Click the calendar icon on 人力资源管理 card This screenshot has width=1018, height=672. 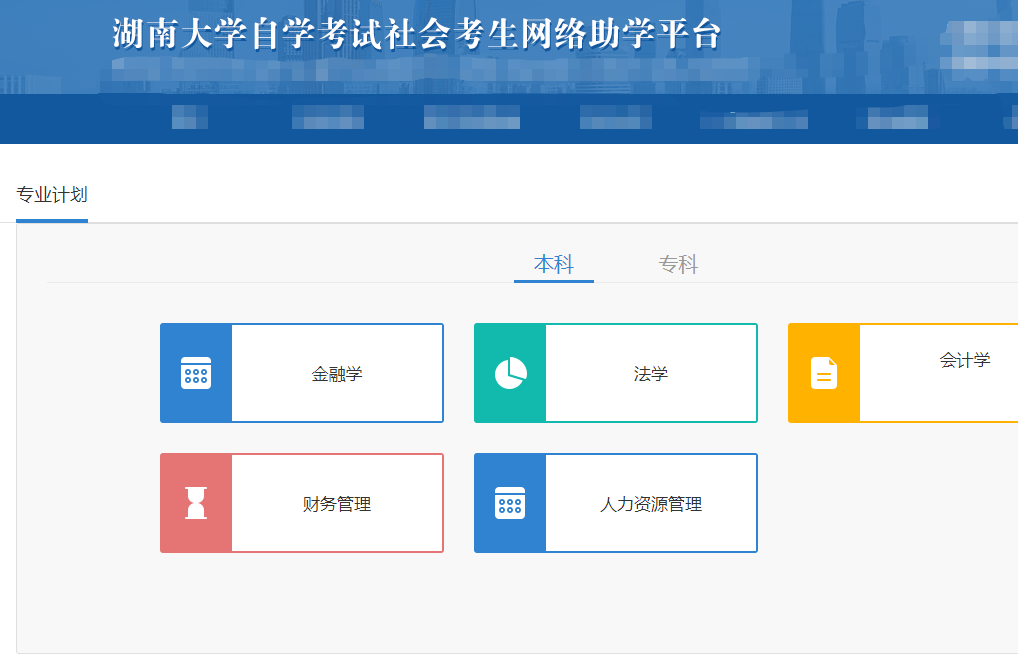click(510, 503)
